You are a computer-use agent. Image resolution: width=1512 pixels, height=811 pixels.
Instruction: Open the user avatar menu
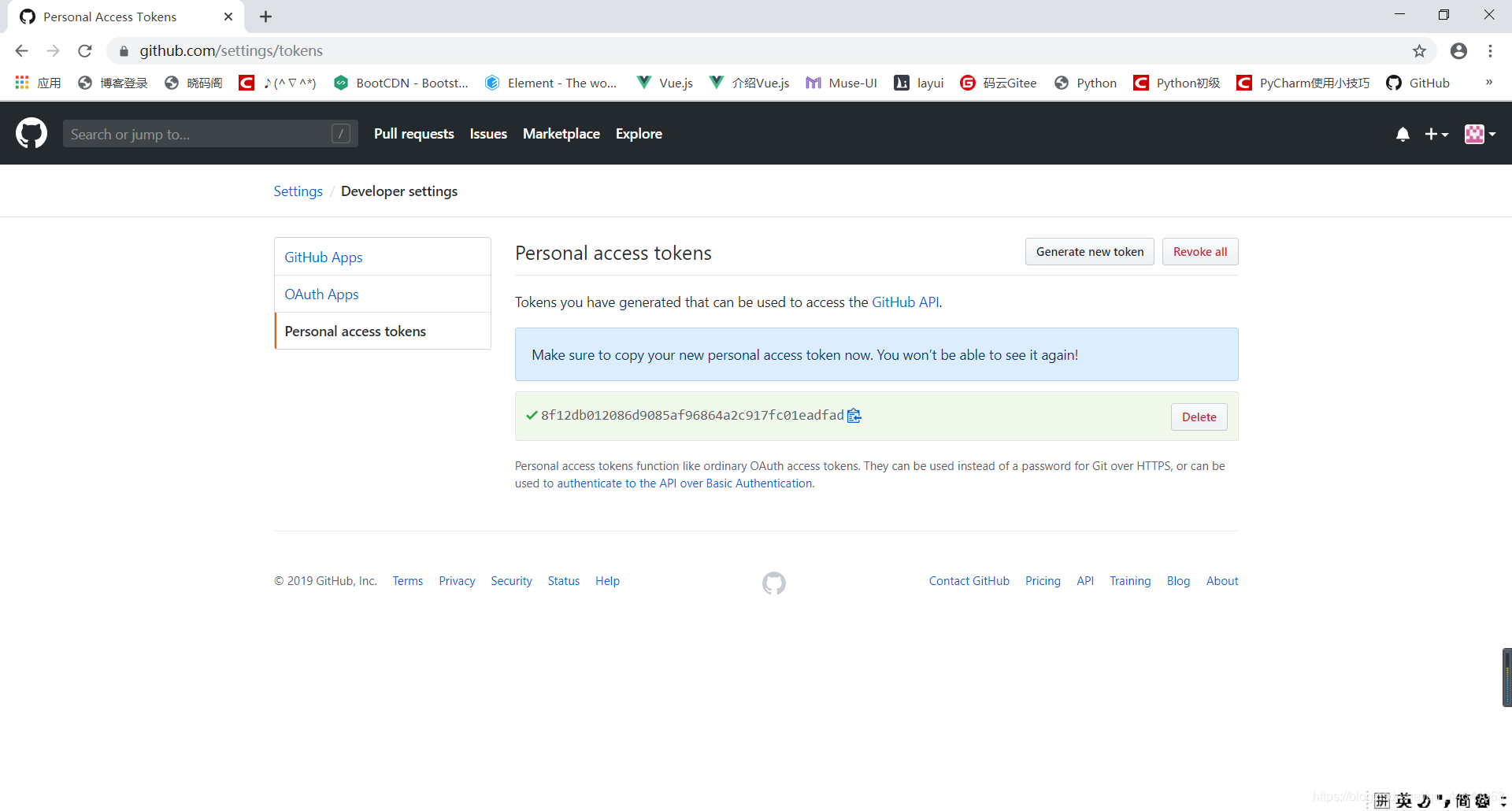(1480, 134)
